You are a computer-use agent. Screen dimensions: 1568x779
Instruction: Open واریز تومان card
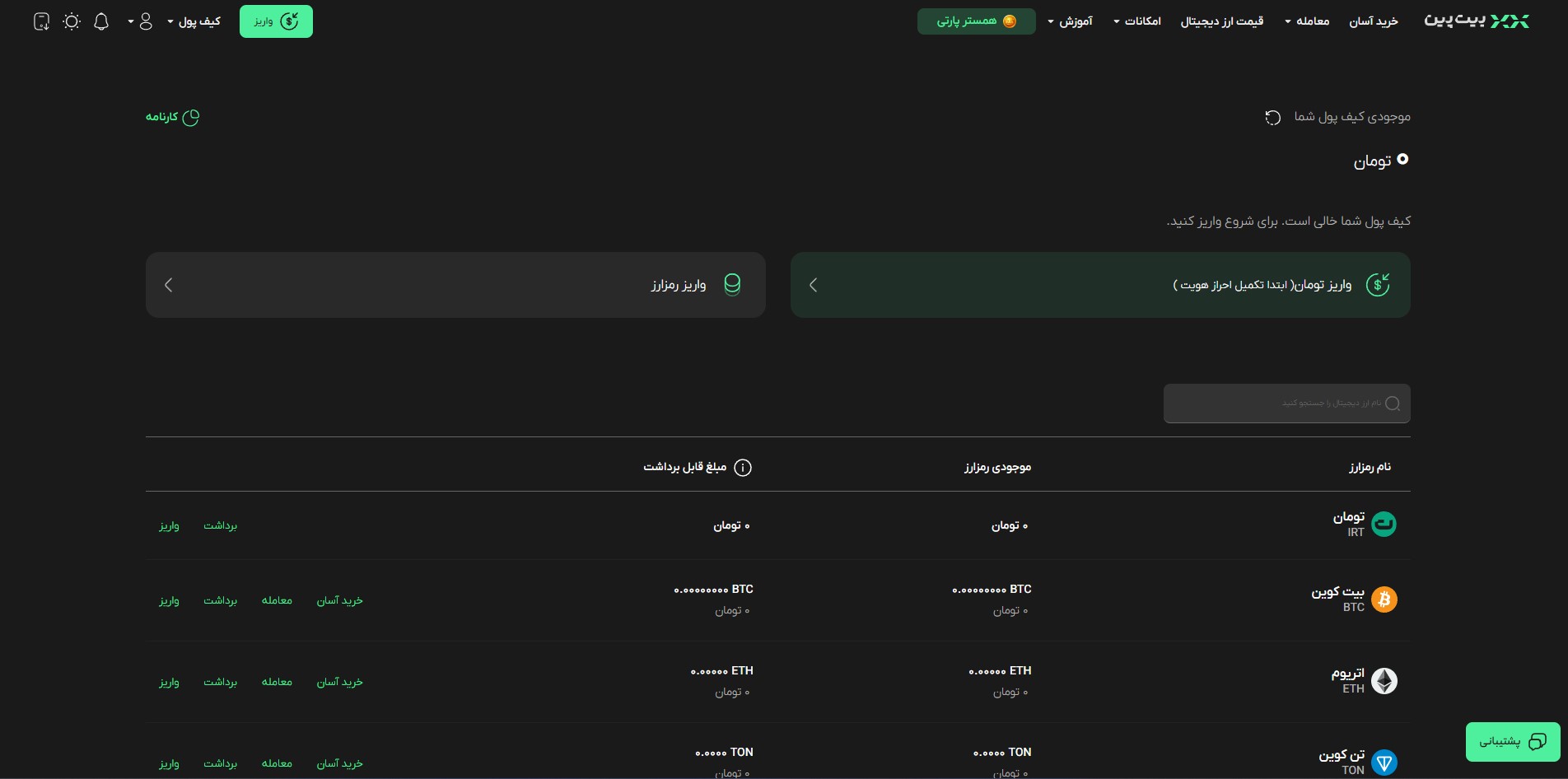click(x=1100, y=285)
